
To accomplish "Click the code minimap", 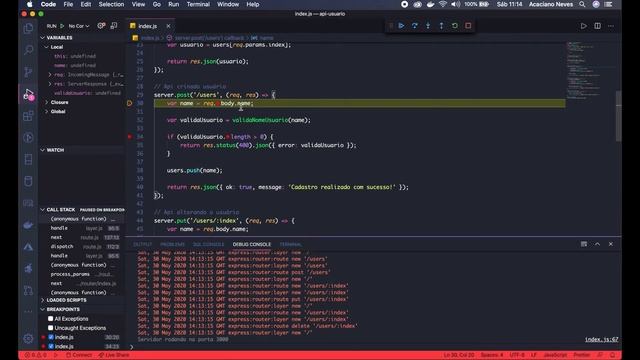I will [x=584, y=71].
